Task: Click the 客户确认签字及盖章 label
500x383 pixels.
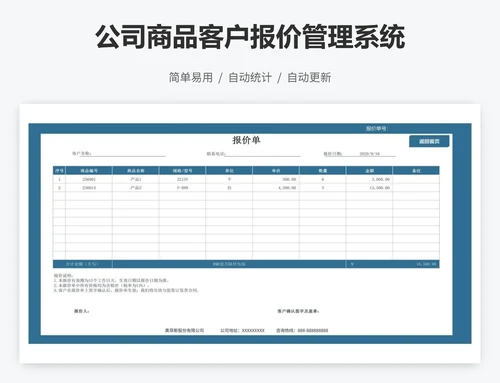Action: click(298, 311)
